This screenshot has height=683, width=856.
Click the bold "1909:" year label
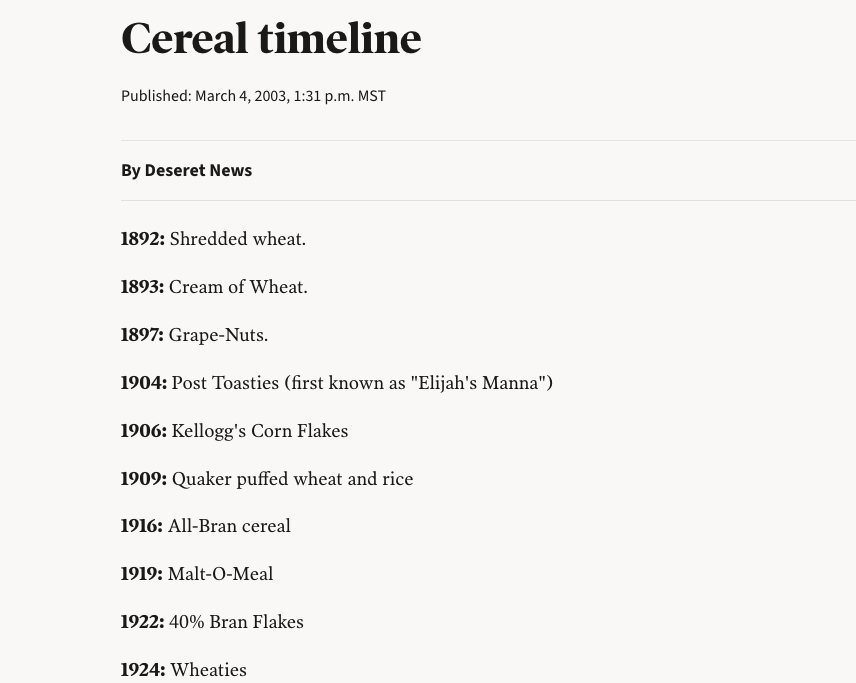[x=143, y=479]
